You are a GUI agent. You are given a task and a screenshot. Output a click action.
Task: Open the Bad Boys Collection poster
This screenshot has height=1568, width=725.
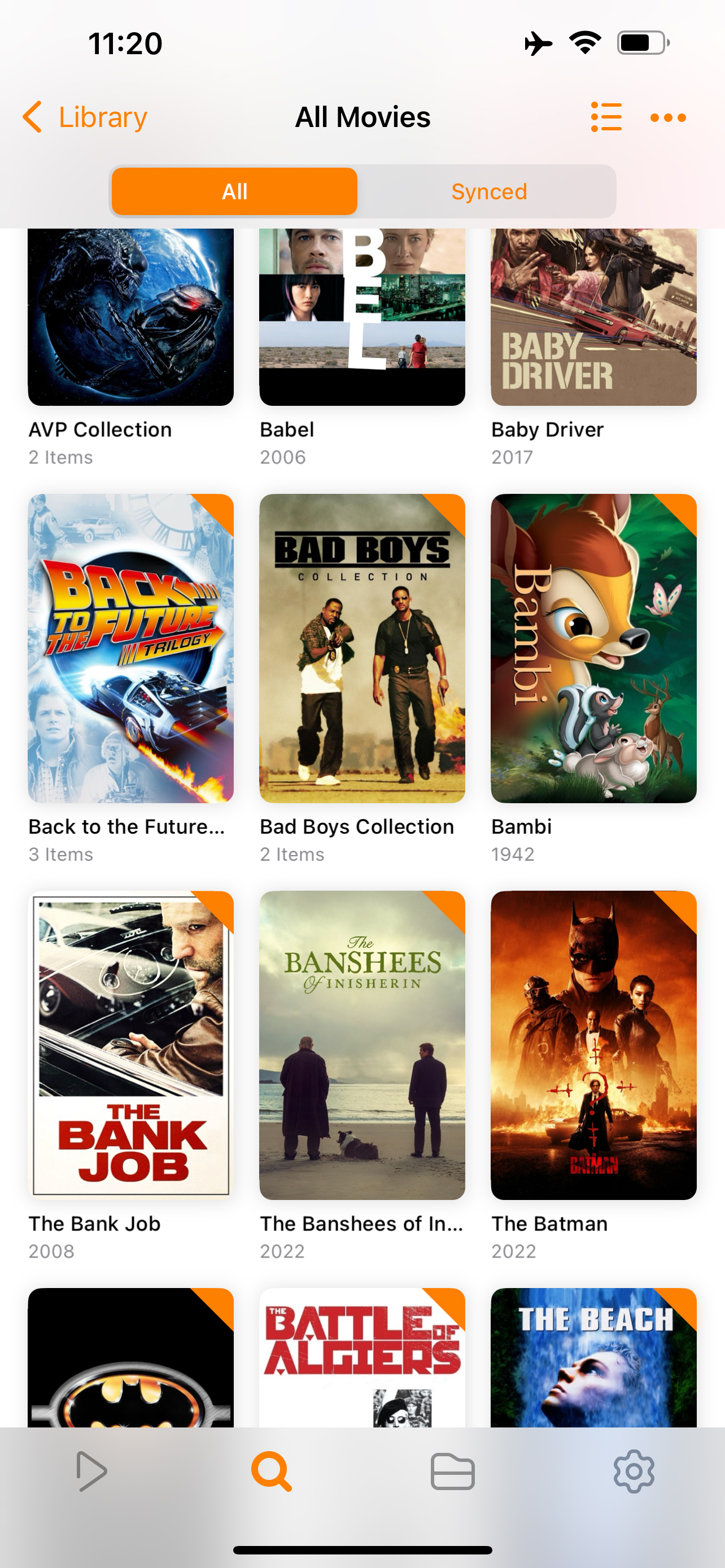[362, 649]
